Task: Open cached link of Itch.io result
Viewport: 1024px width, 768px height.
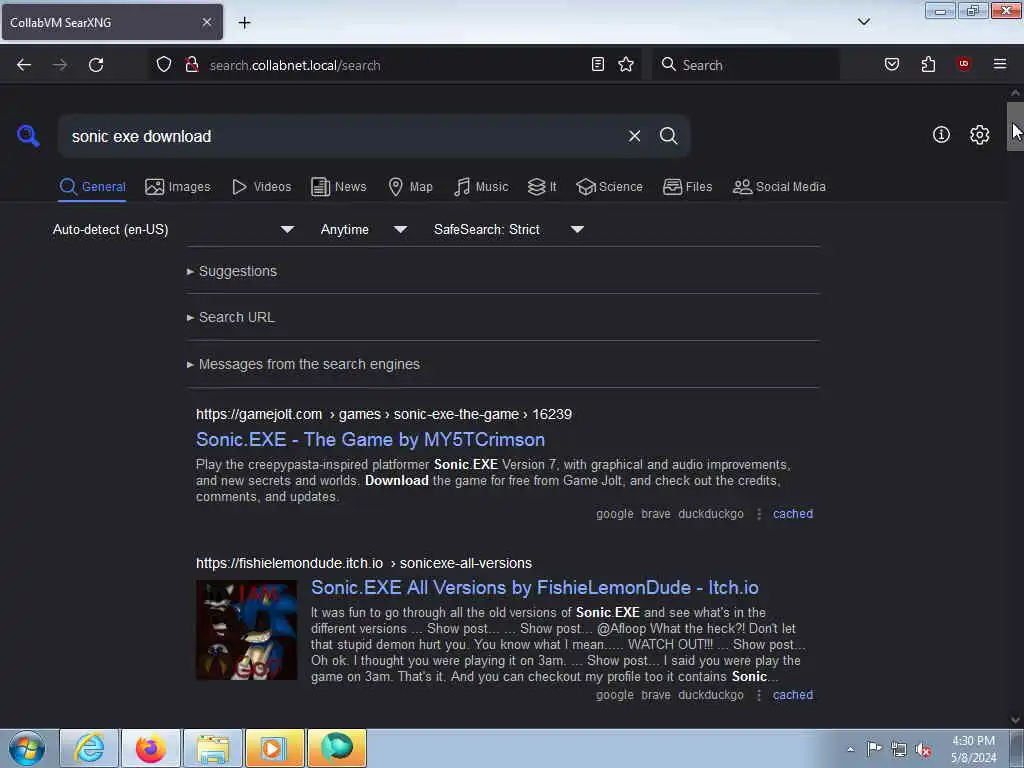Action: point(793,695)
